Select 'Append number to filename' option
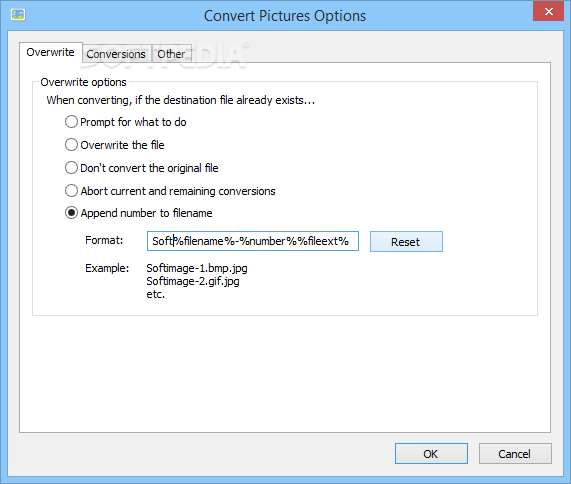Image resolution: width=571 pixels, height=484 pixels. coord(138,213)
